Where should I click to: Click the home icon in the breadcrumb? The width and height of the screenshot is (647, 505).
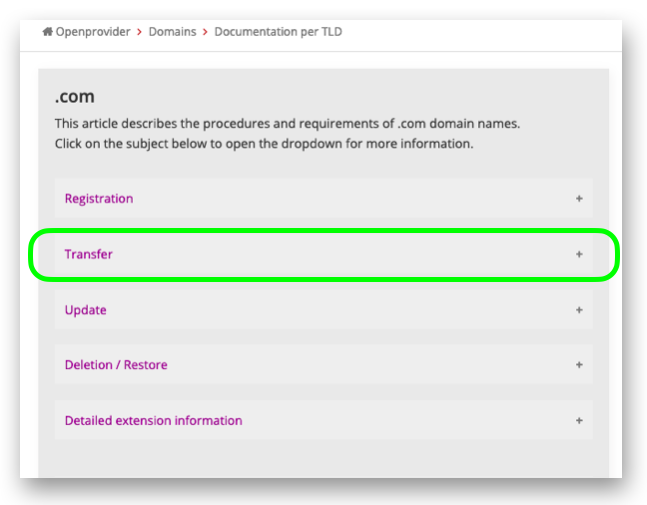[47, 31]
